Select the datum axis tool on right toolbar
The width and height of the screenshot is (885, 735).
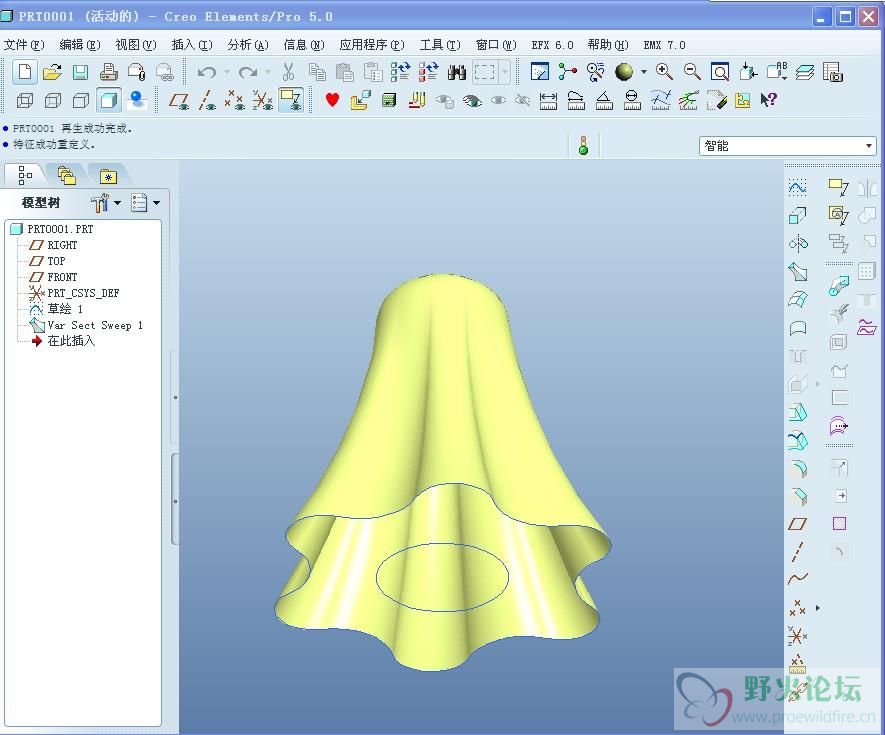[798, 552]
